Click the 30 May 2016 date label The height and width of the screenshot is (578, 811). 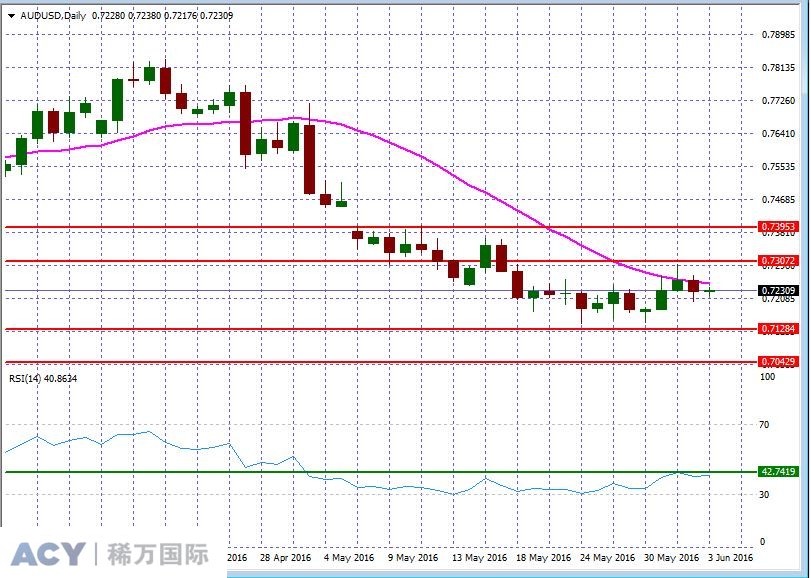pos(671,558)
